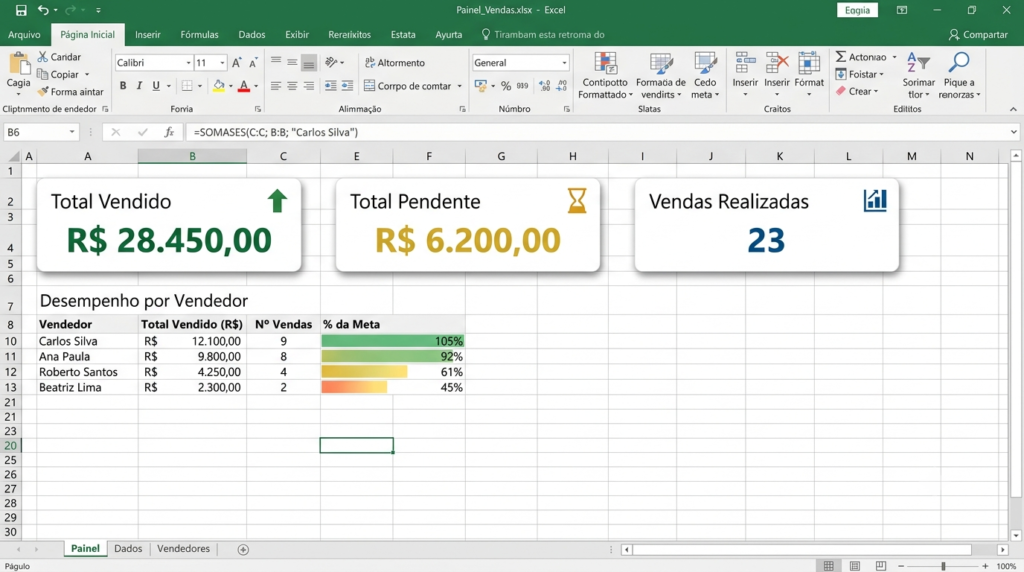Open the Cedo meta cell styles
Screen dimensions: 1024x572
tap(705, 76)
